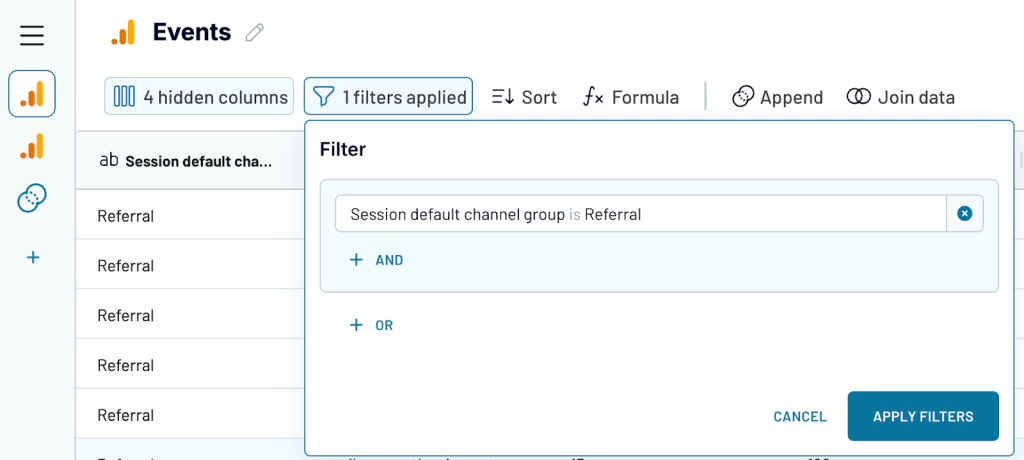The height and width of the screenshot is (460, 1024).
Task: Edit the Session default channel group filter
Action: (x=641, y=214)
